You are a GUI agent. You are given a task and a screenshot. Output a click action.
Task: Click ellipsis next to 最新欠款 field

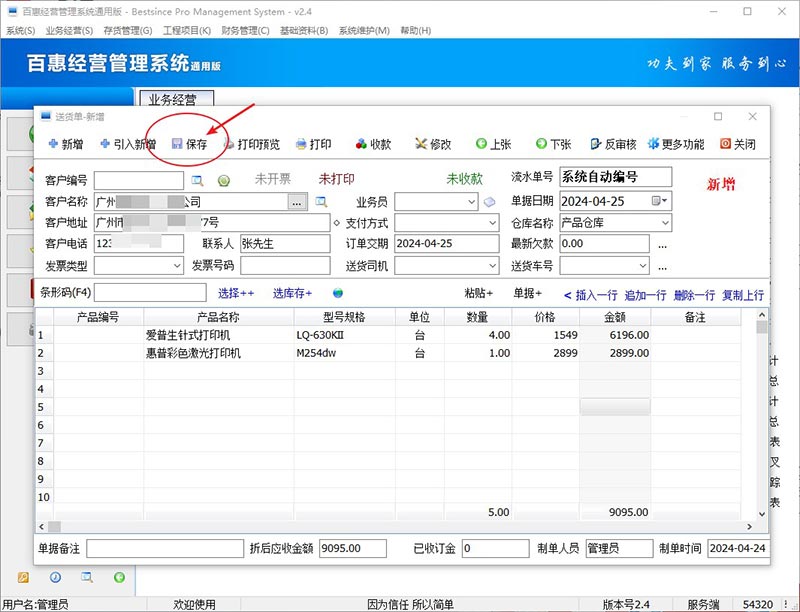(662, 245)
